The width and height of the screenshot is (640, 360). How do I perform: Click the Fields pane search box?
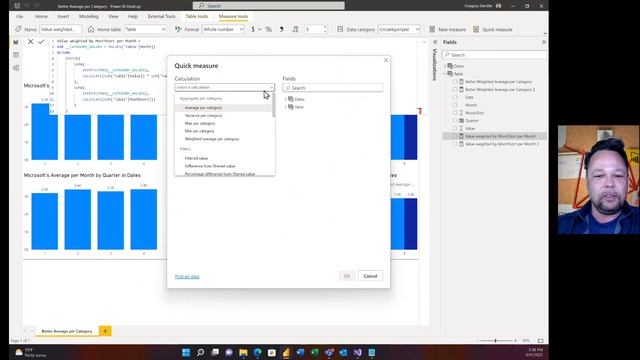pos(495,55)
